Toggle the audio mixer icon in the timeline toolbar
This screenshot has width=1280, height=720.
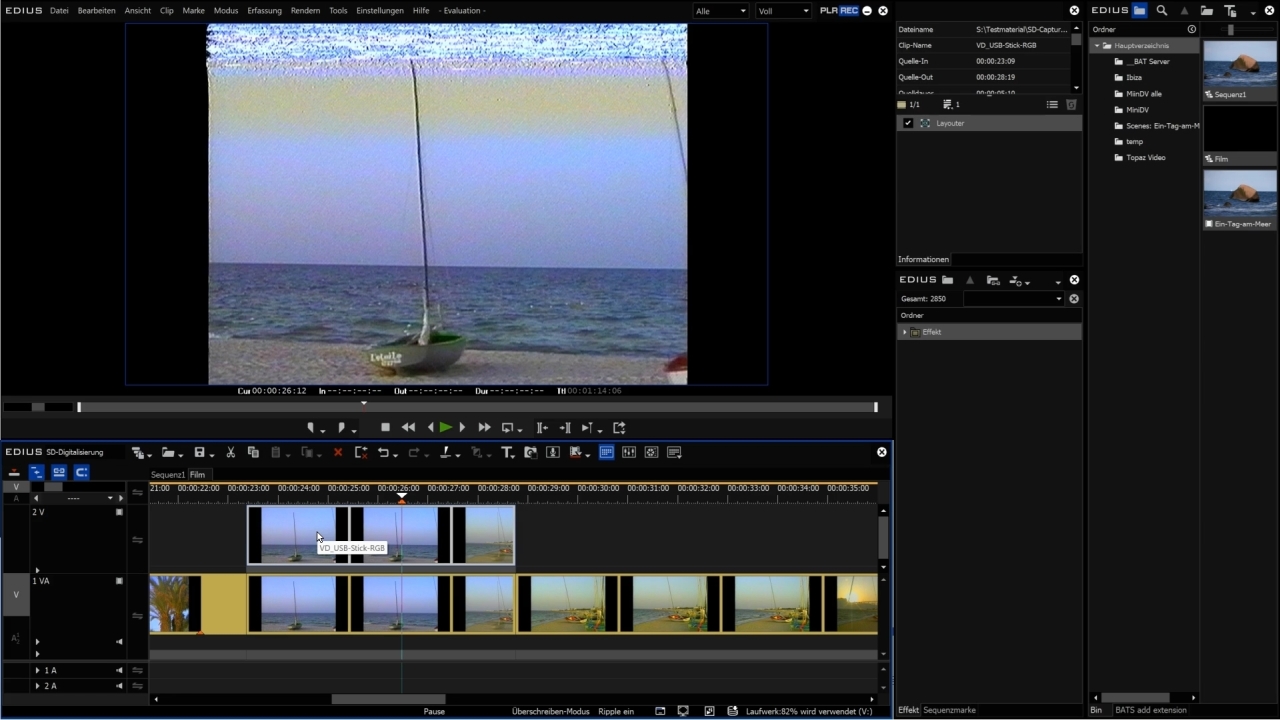[629, 452]
